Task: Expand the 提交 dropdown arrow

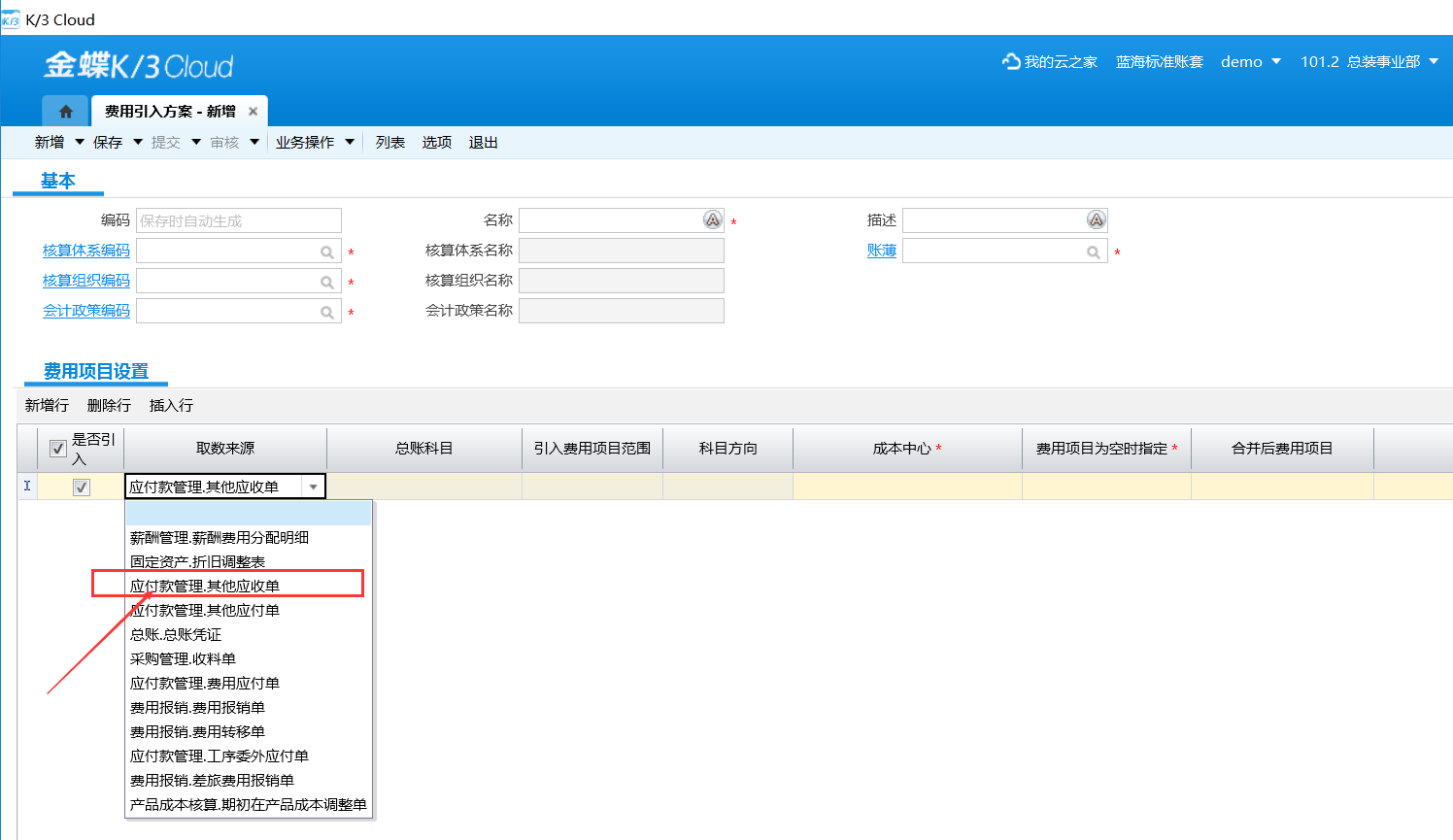Action: coord(196,142)
